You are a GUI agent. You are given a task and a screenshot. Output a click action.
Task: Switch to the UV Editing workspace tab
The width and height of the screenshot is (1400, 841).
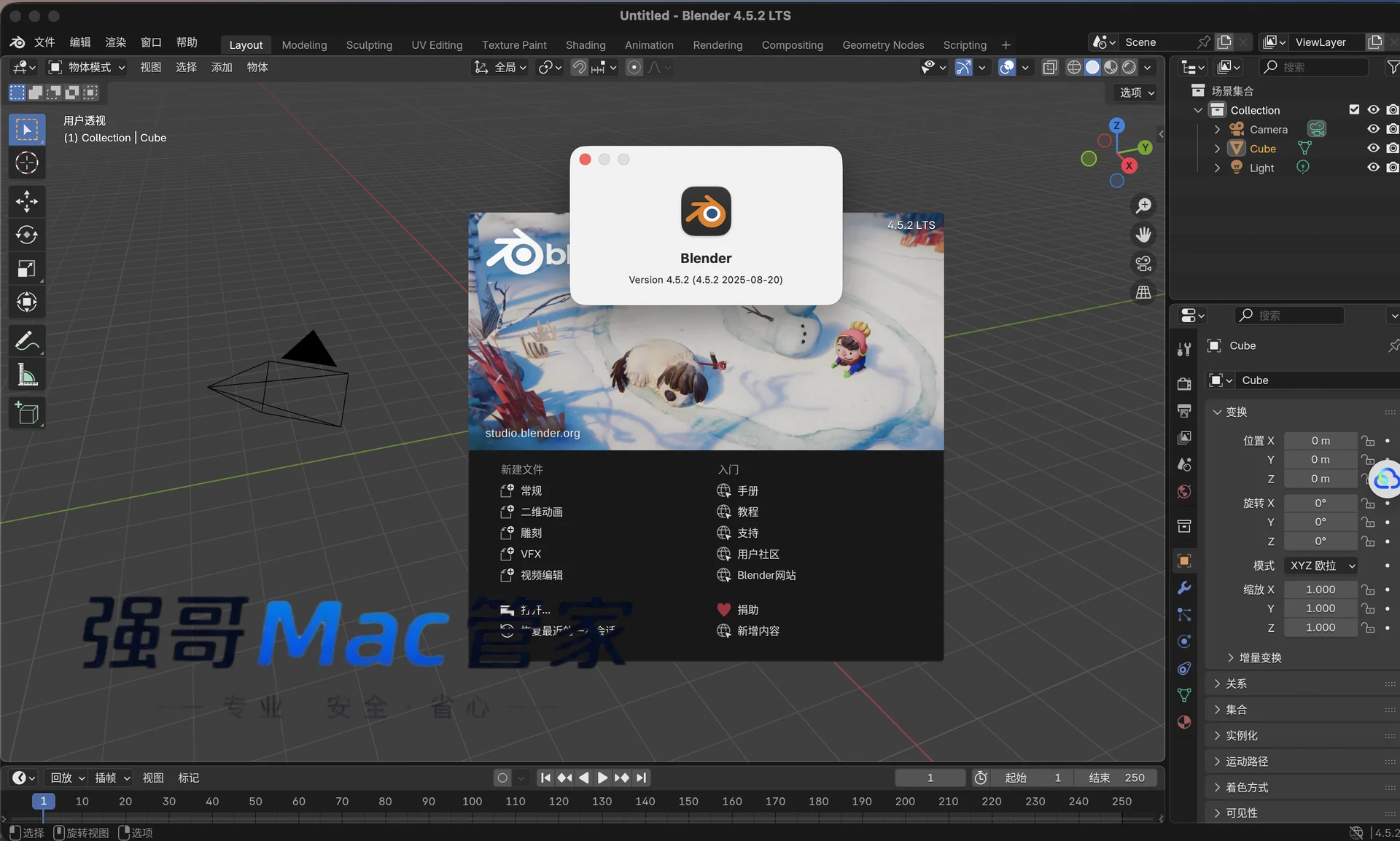(x=437, y=44)
